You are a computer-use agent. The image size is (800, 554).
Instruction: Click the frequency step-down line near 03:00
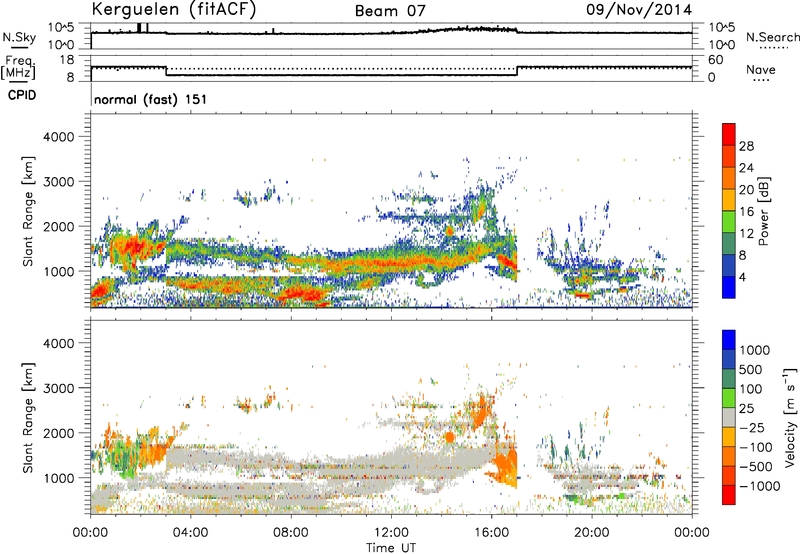[x=166, y=71]
